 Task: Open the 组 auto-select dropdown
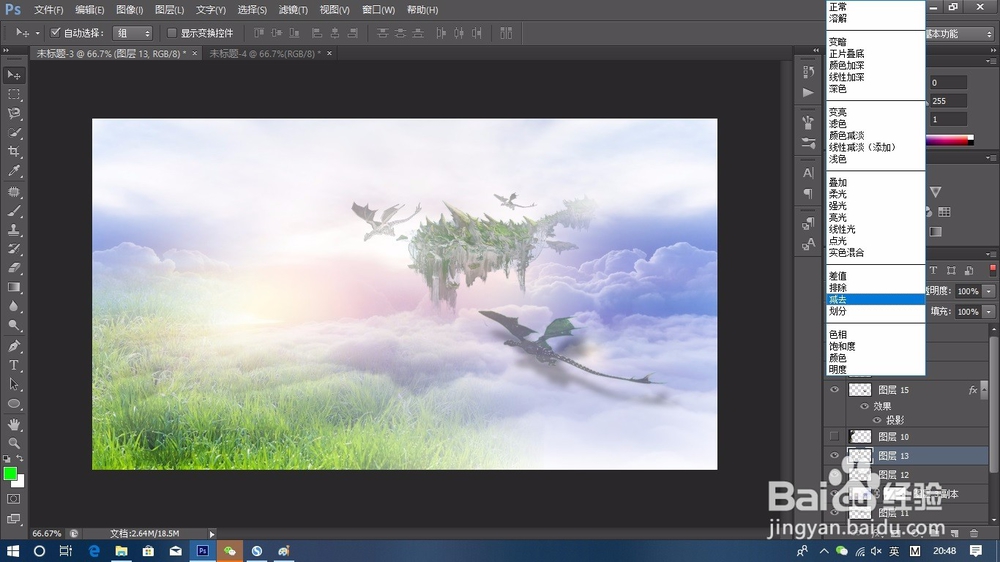coord(133,33)
